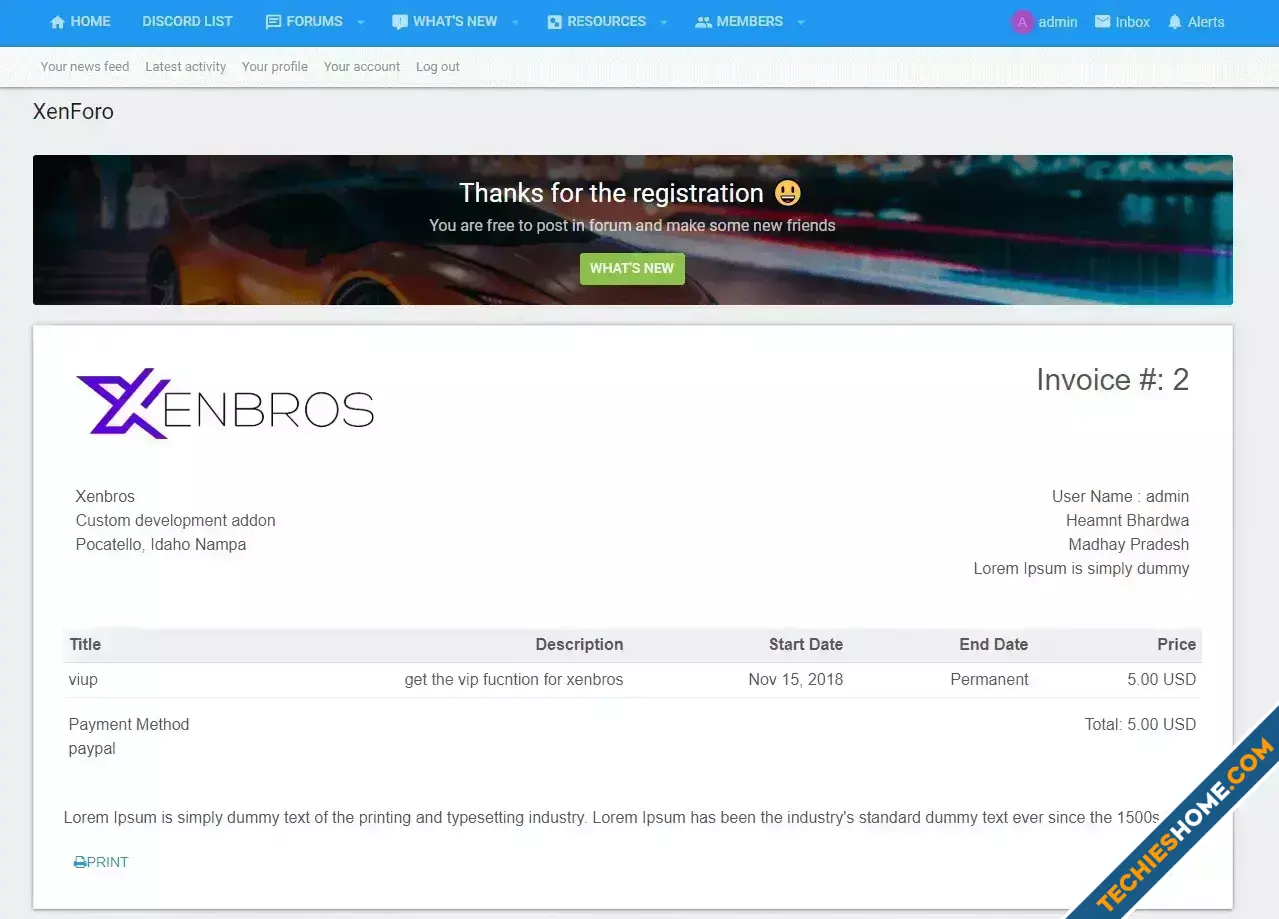Click the Resources icon in navbar
The width and height of the screenshot is (1279, 919).
point(554,22)
